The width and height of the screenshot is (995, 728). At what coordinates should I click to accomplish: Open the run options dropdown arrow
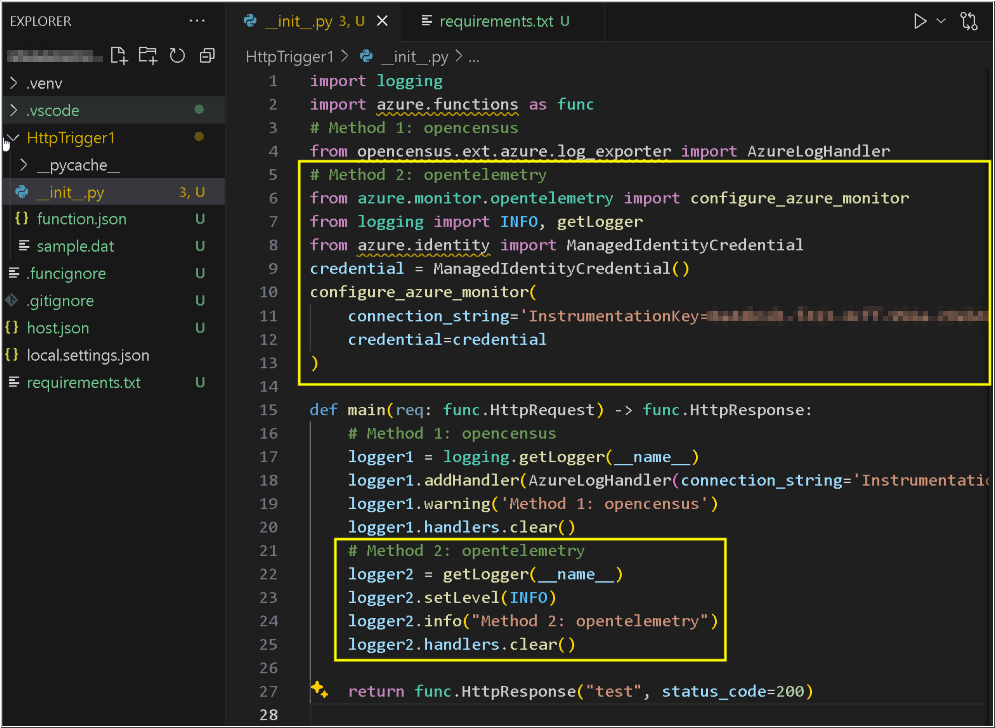click(941, 21)
